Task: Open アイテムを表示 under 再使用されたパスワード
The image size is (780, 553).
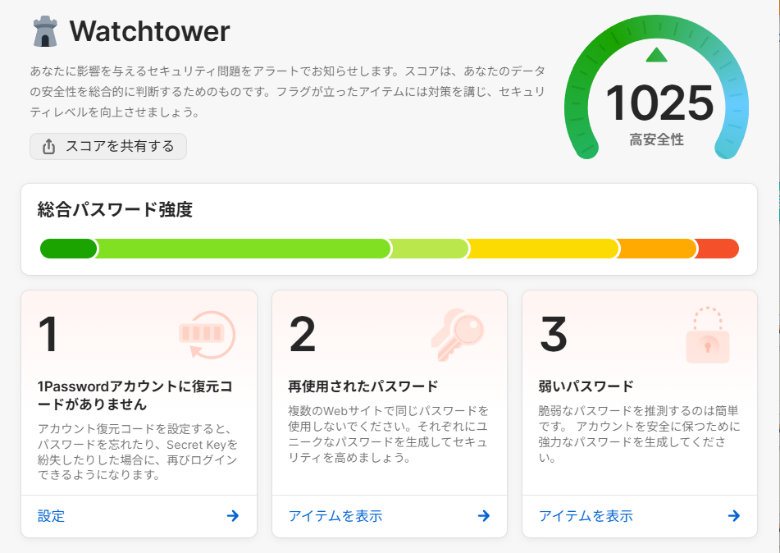Action: click(335, 516)
